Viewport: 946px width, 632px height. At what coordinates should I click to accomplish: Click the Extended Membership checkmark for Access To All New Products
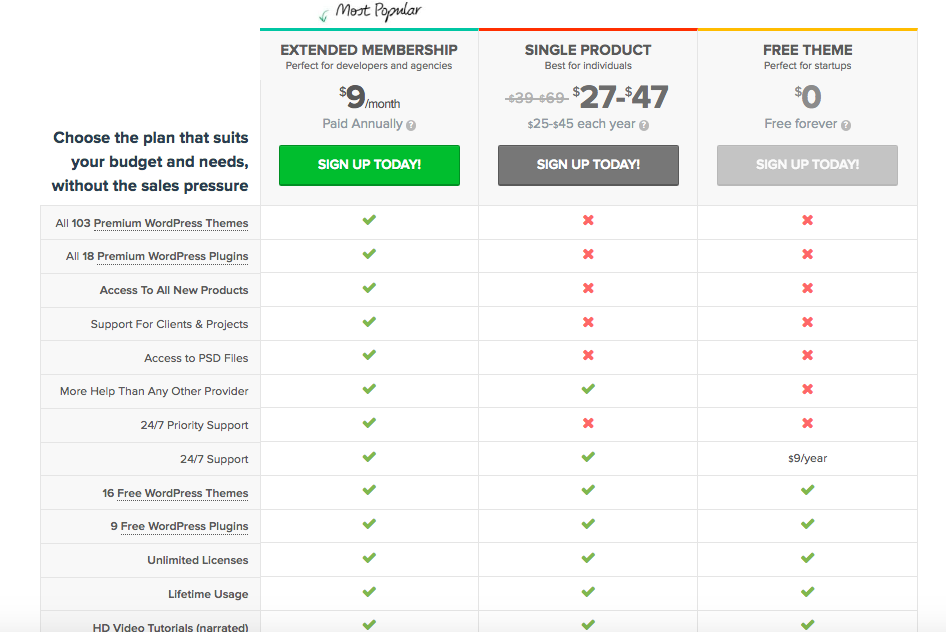369,288
